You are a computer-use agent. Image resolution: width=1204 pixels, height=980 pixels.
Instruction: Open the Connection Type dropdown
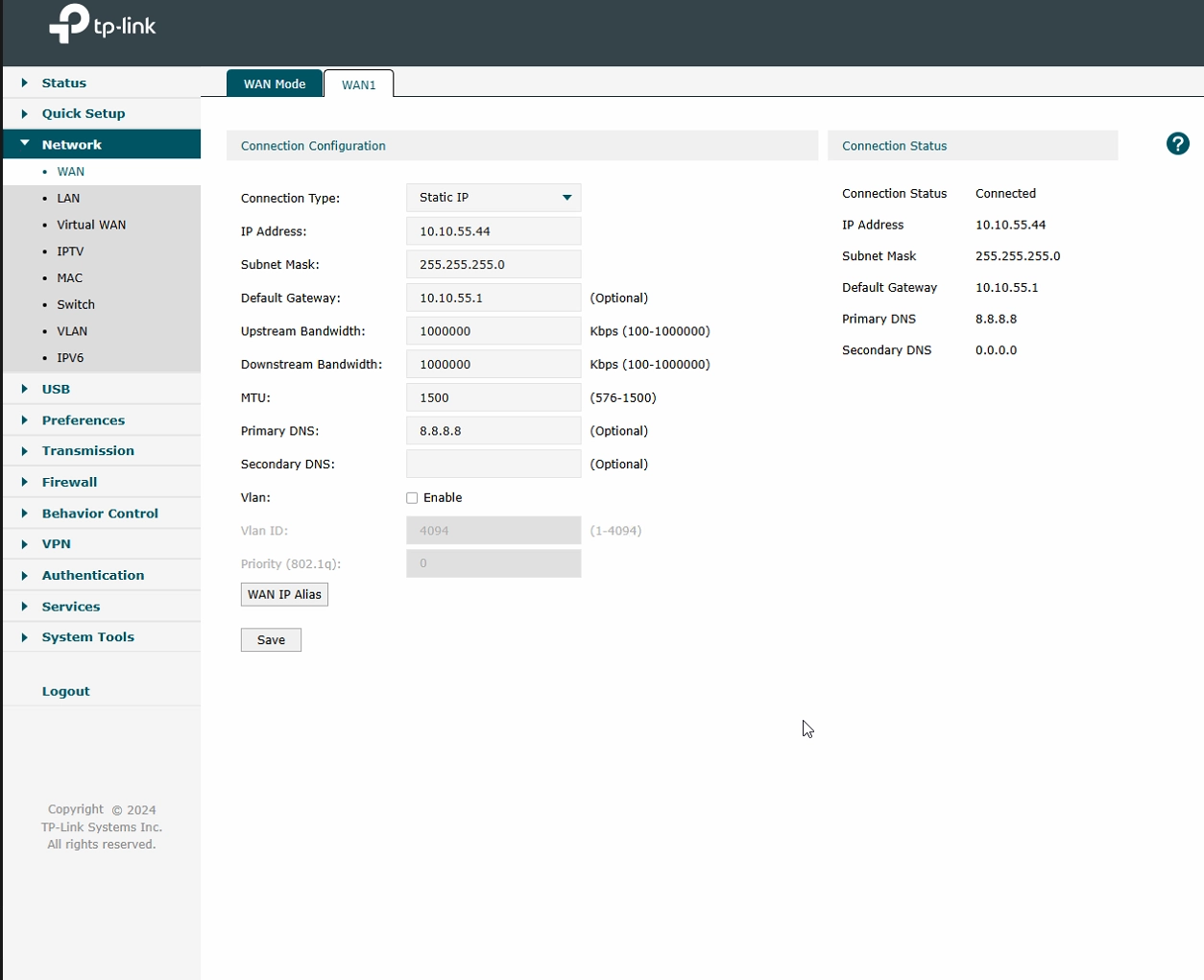[x=494, y=198]
